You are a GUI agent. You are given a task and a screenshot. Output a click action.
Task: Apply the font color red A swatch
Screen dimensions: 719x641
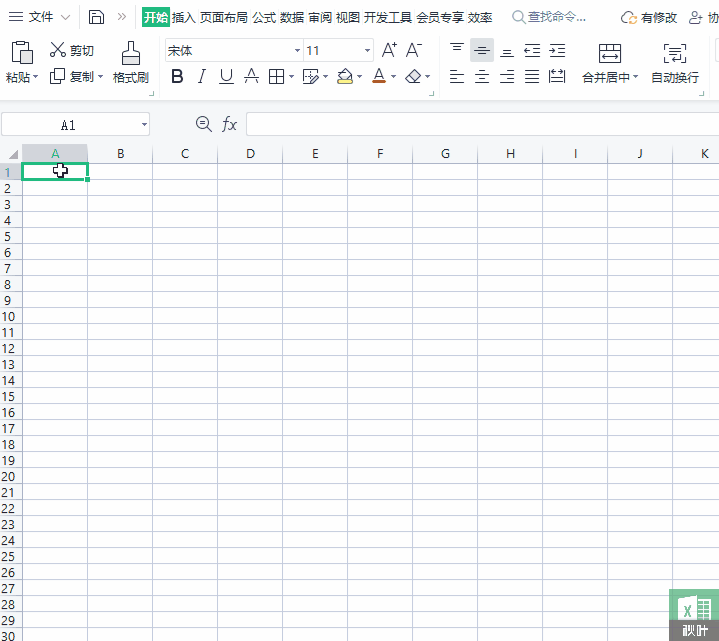point(379,77)
